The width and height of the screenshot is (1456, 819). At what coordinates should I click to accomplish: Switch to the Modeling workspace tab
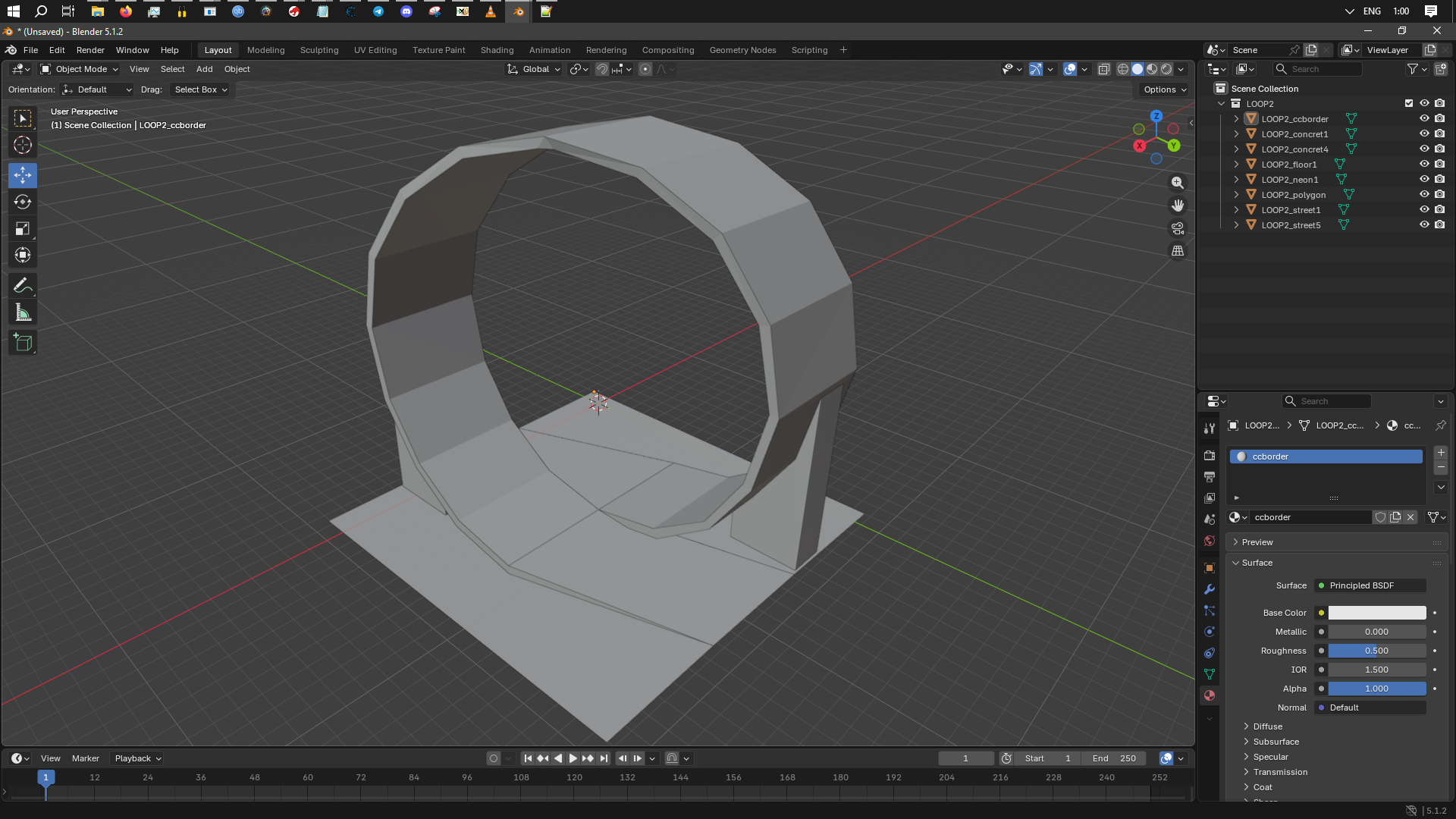point(266,50)
